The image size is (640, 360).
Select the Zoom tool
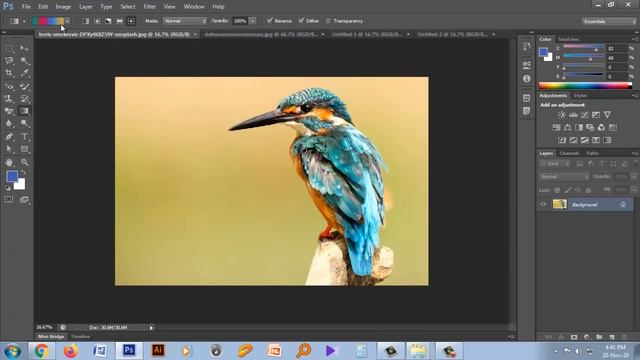tap(24, 162)
